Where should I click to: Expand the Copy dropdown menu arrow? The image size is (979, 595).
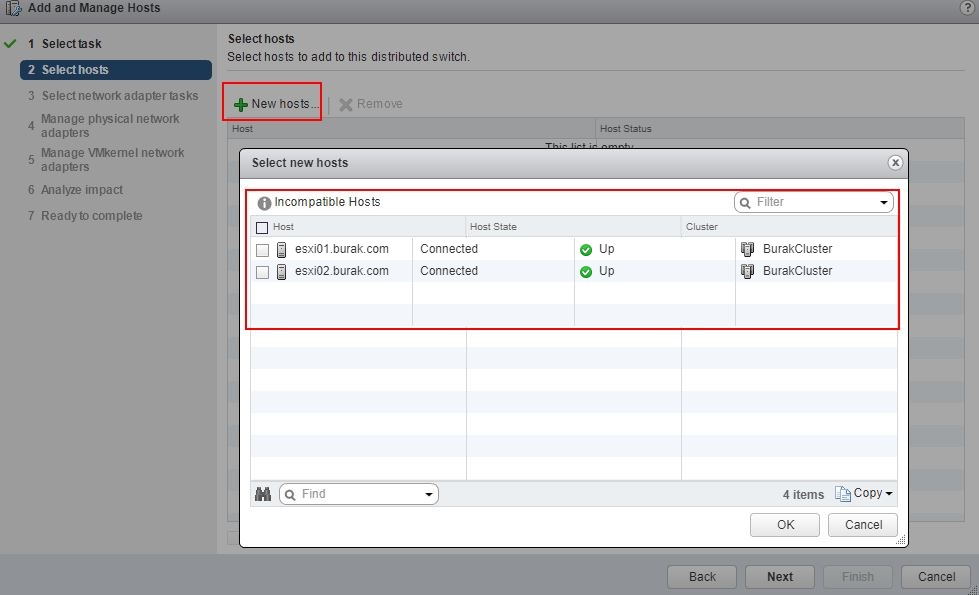click(888, 494)
